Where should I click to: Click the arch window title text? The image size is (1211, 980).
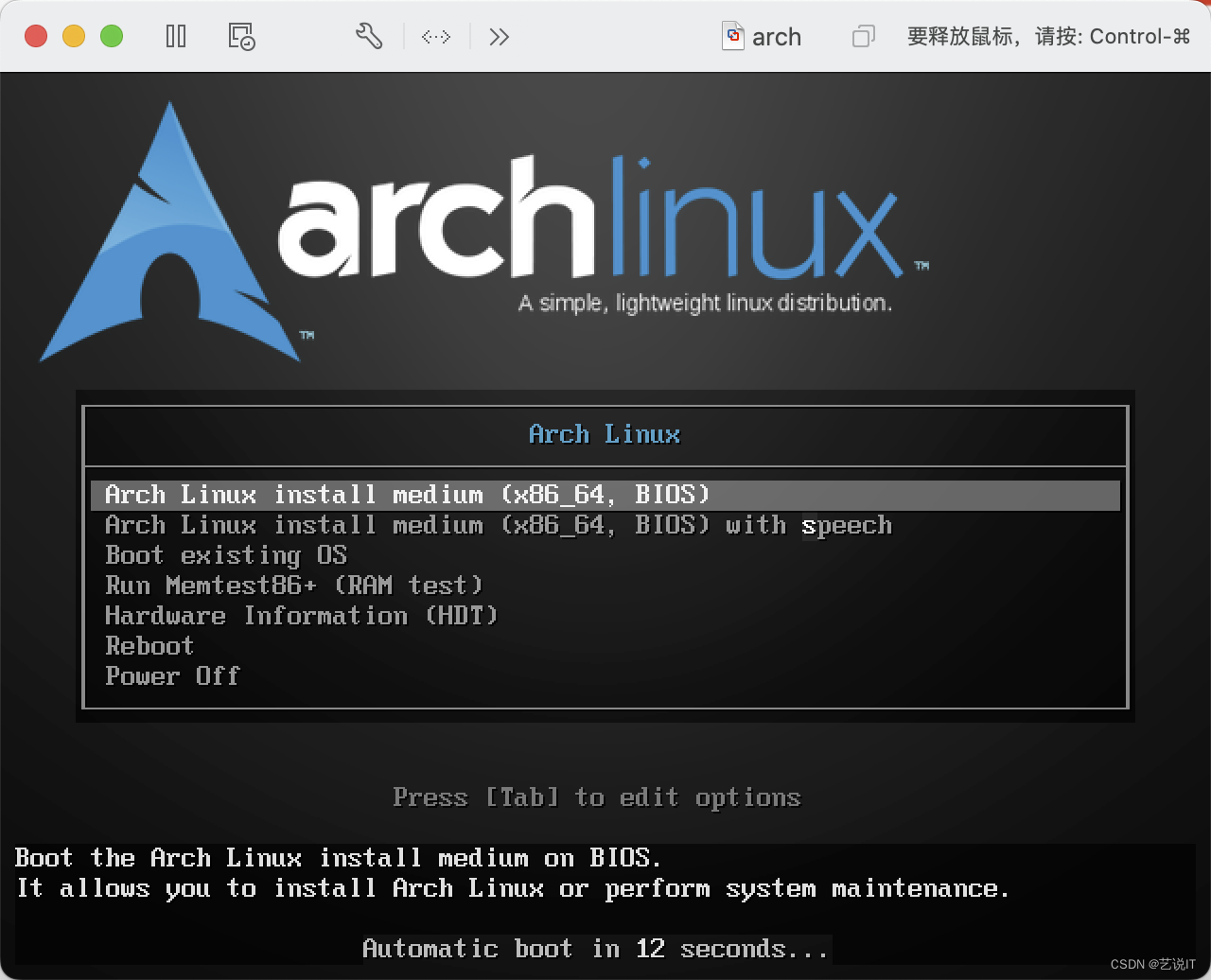[777, 37]
